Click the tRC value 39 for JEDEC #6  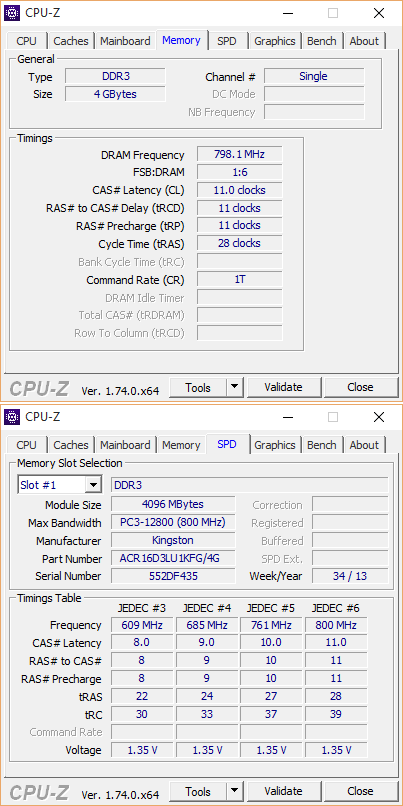coord(336,714)
